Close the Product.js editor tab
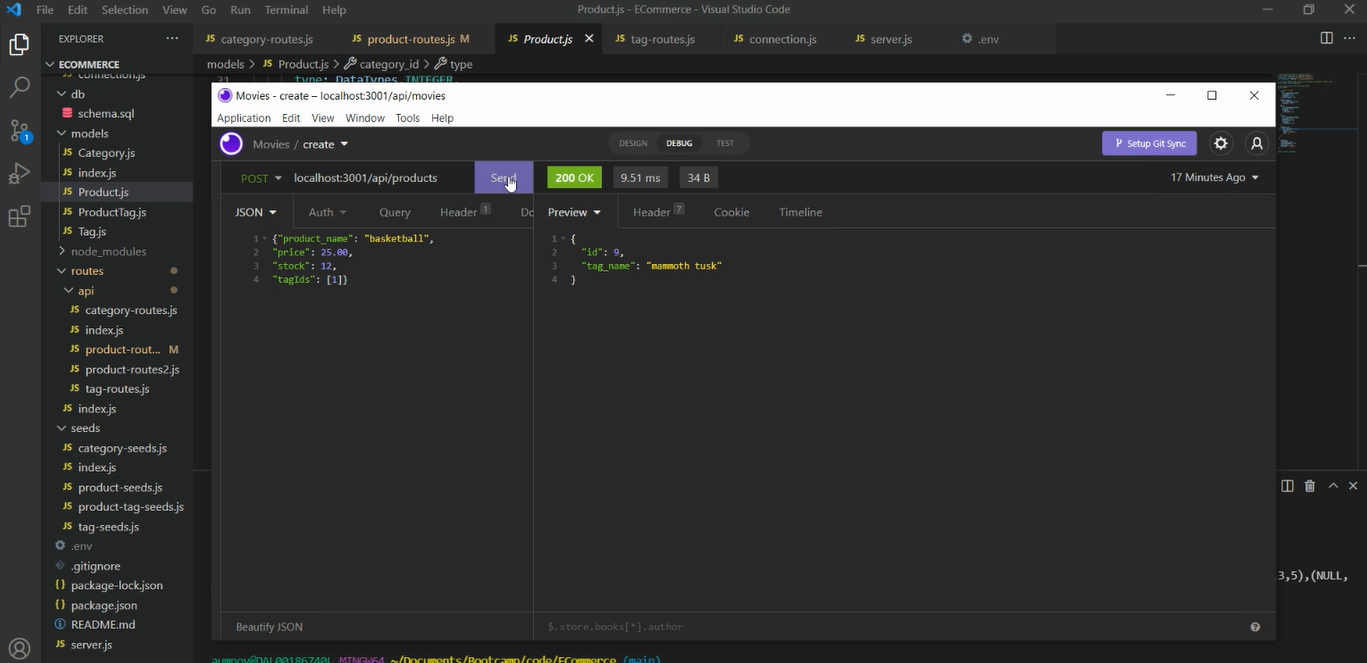Image resolution: width=1367 pixels, height=663 pixels. point(589,38)
